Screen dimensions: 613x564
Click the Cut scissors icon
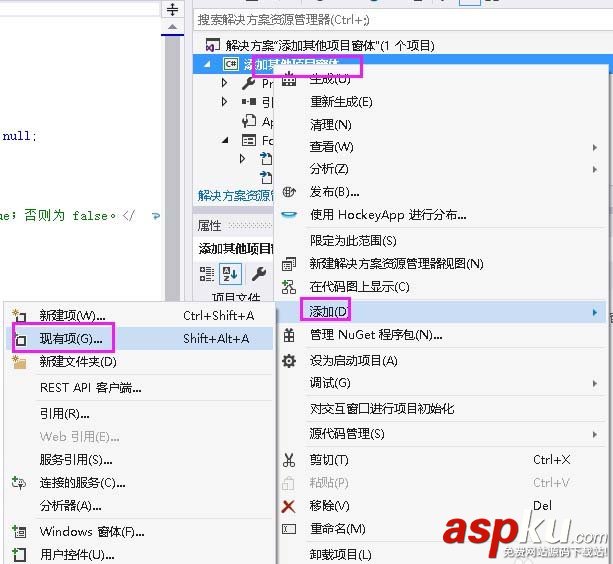tap(289, 460)
